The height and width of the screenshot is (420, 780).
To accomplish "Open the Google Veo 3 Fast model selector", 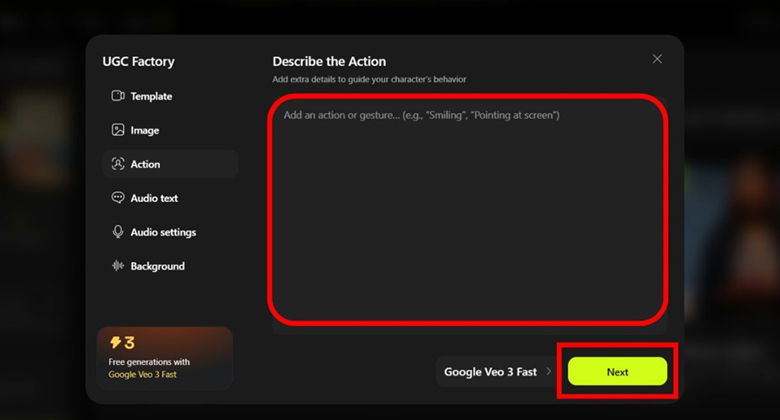I will [x=497, y=372].
